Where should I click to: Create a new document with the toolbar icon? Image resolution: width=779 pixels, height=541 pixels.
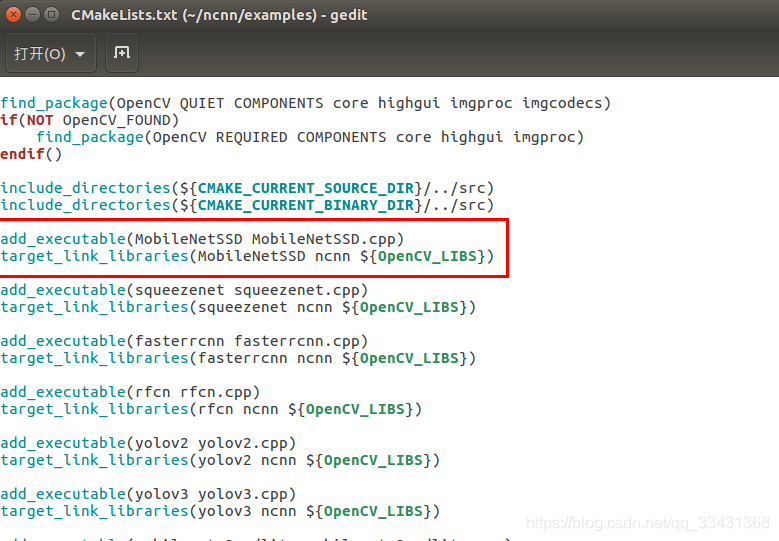[x=122, y=53]
